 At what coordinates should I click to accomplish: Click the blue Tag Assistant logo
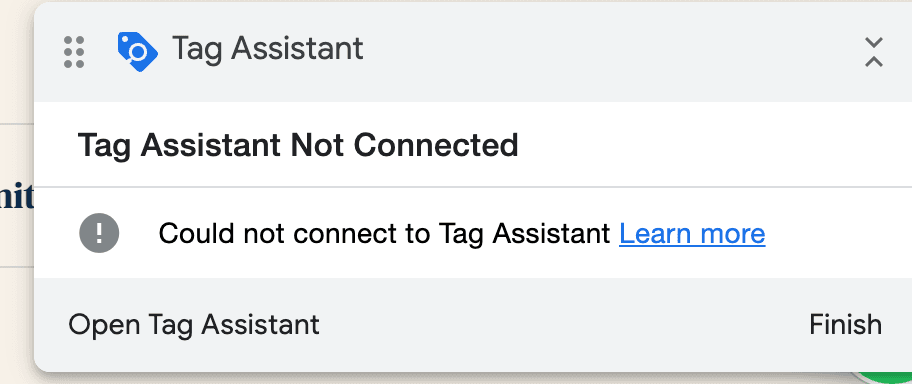coord(137,51)
